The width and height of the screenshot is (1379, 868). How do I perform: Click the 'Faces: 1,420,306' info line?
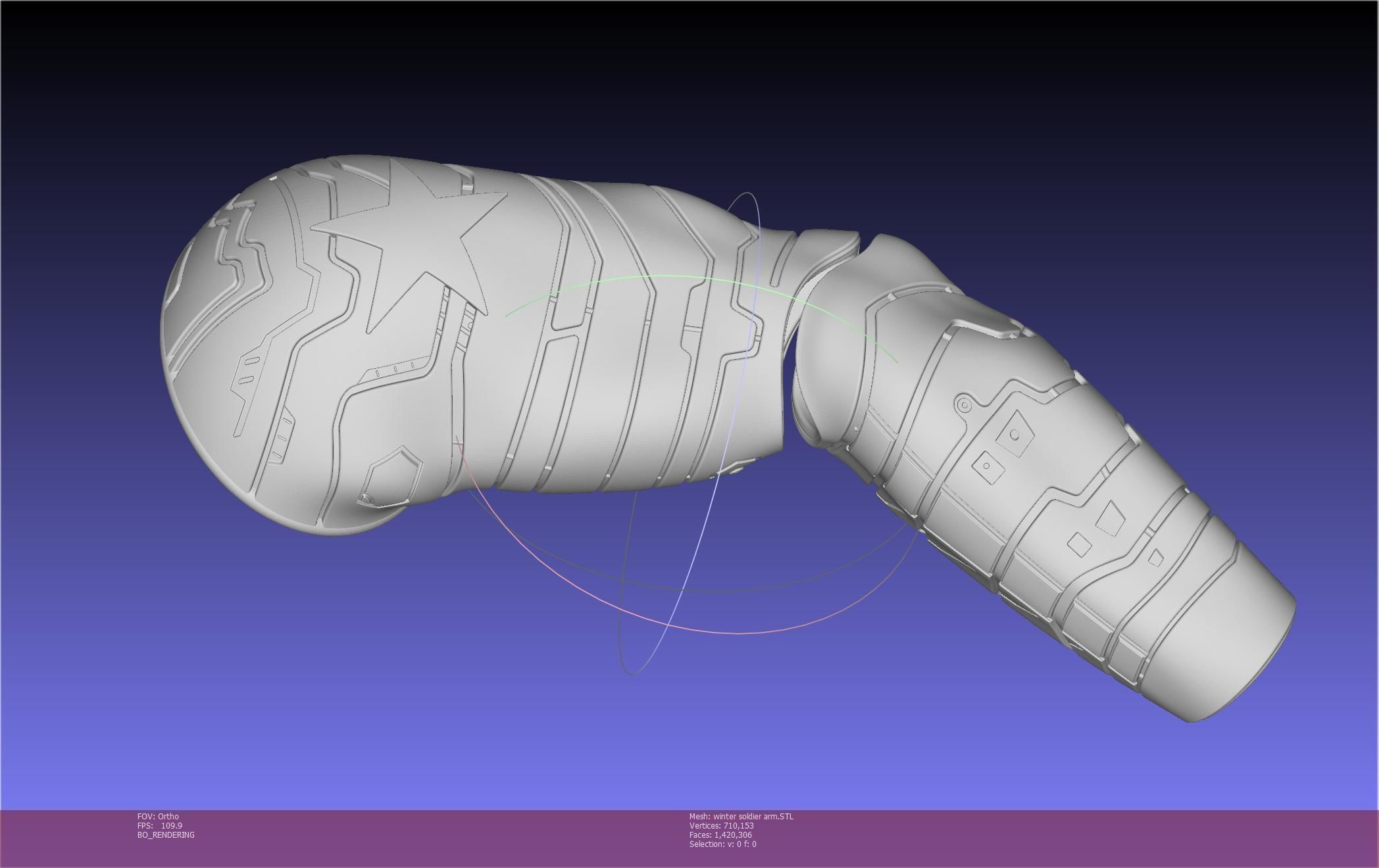720,834
